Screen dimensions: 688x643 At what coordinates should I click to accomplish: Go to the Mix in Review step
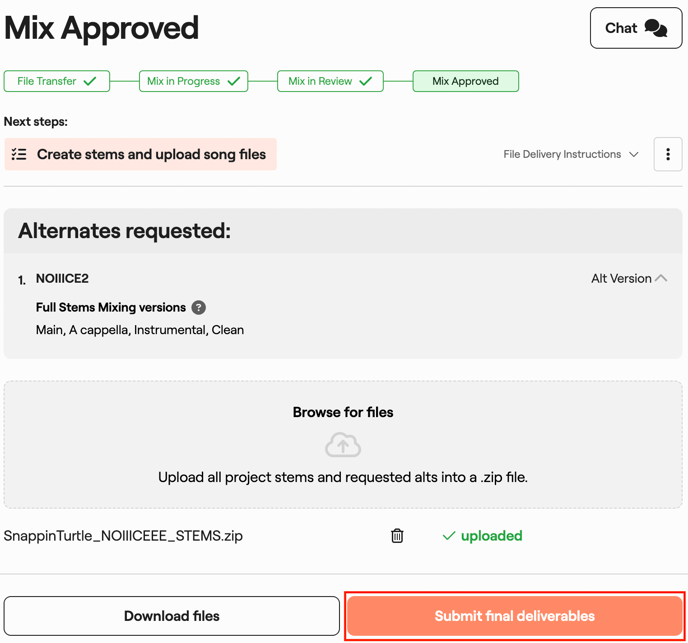pyautogui.click(x=330, y=81)
